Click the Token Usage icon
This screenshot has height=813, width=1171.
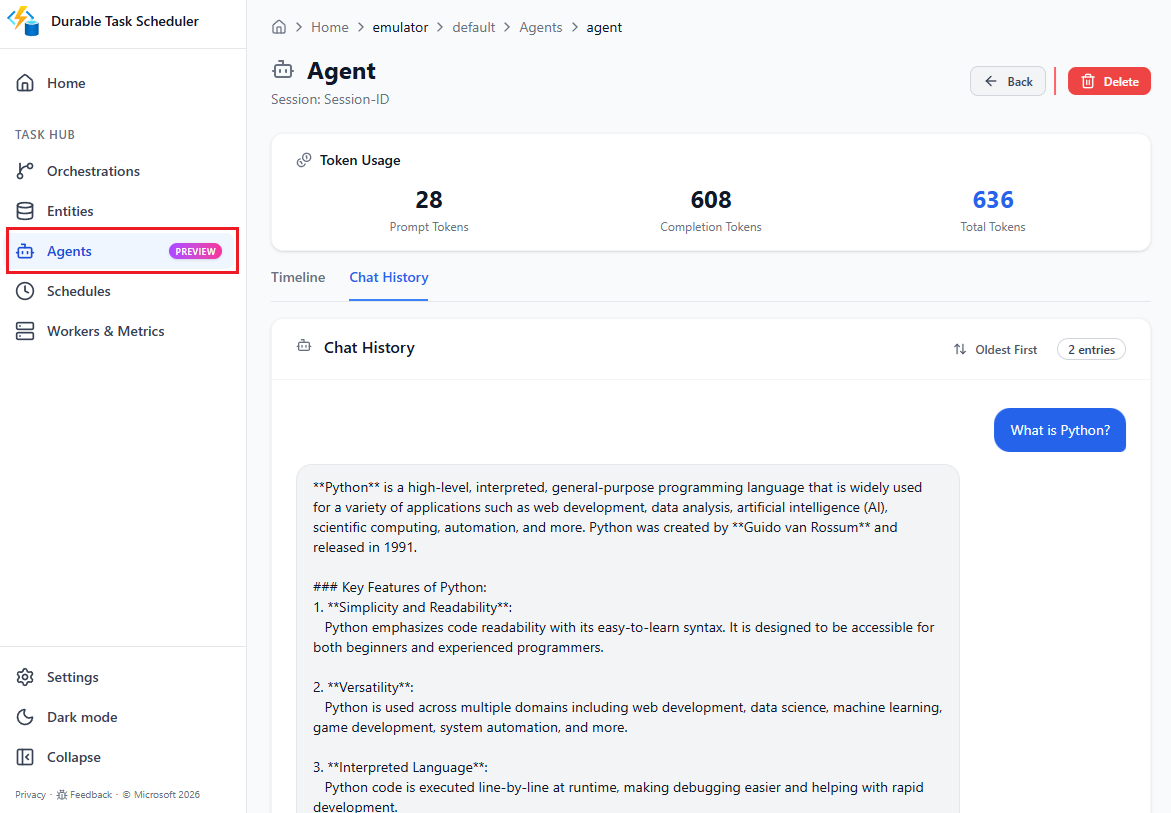click(x=304, y=161)
